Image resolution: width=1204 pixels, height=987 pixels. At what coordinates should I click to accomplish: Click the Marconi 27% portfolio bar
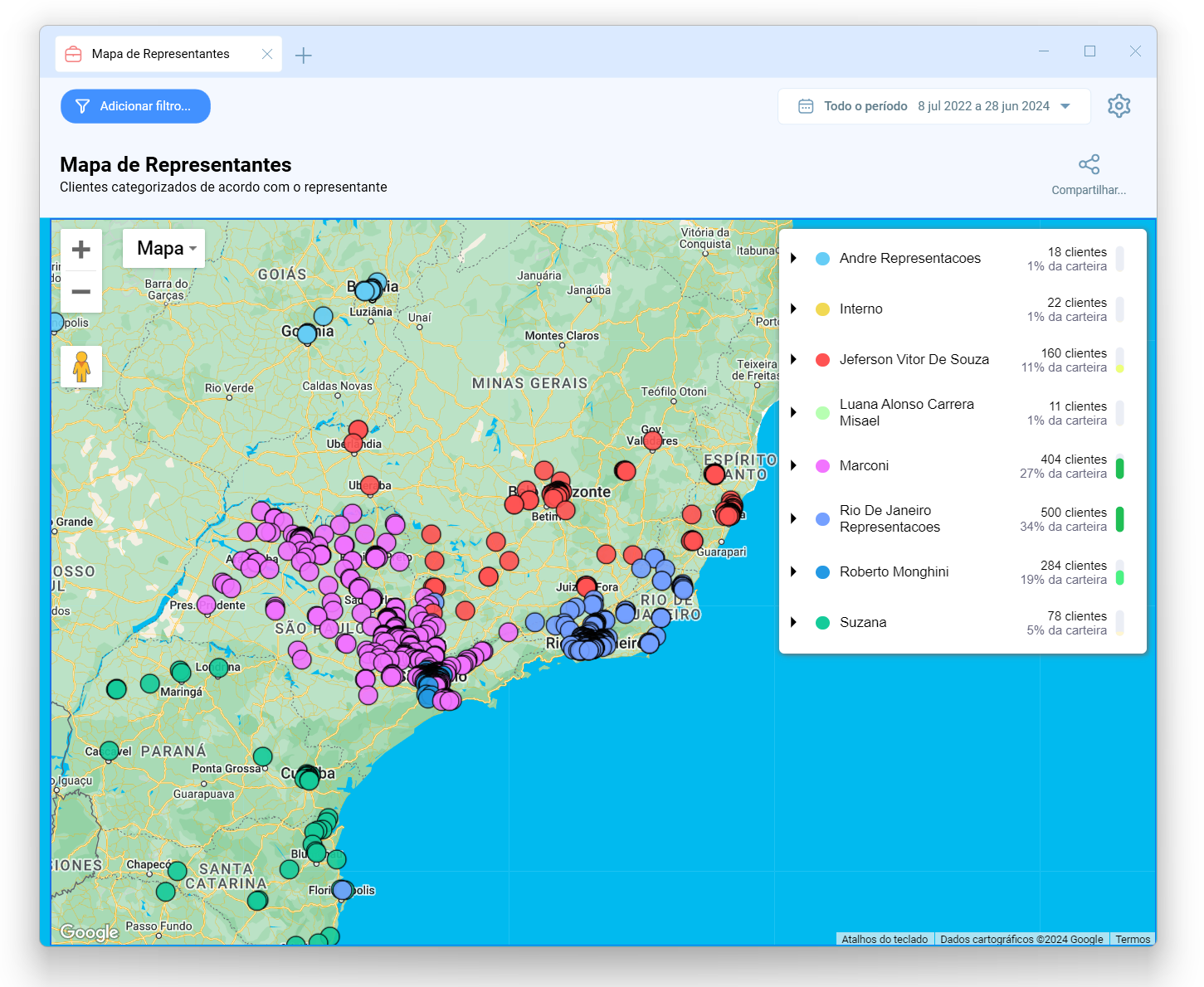1119,467
